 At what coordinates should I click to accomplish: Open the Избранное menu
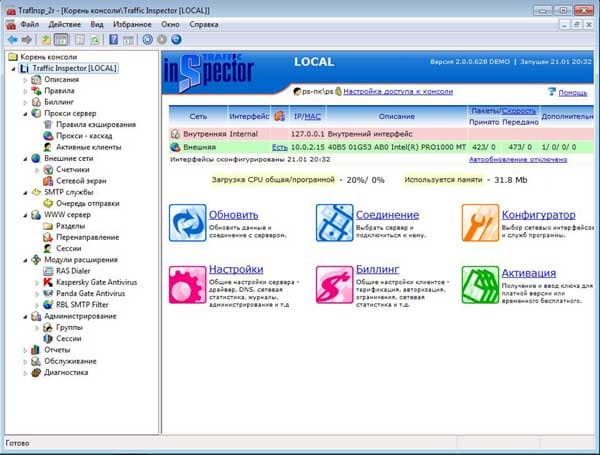click(132, 24)
